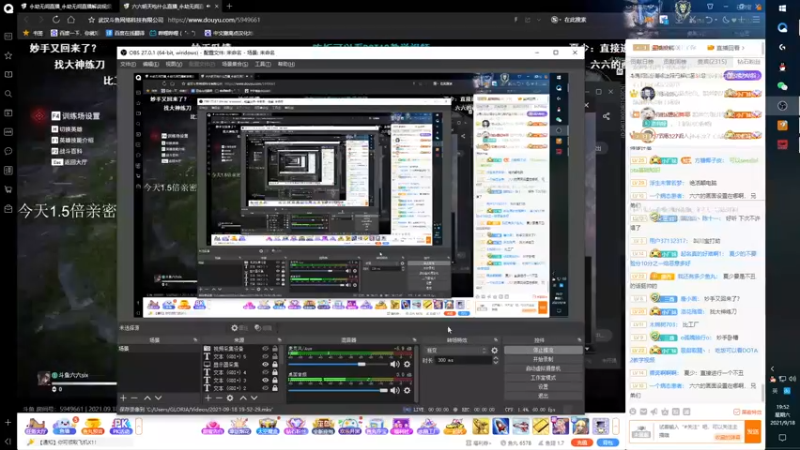Click OBS Studio icon in Windows taskbar

[x=783, y=106]
